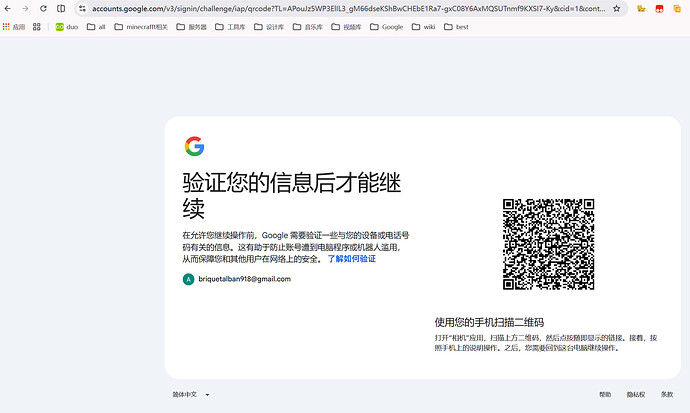Click the 条款 footer link
The image size is (690, 413).
(667, 395)
